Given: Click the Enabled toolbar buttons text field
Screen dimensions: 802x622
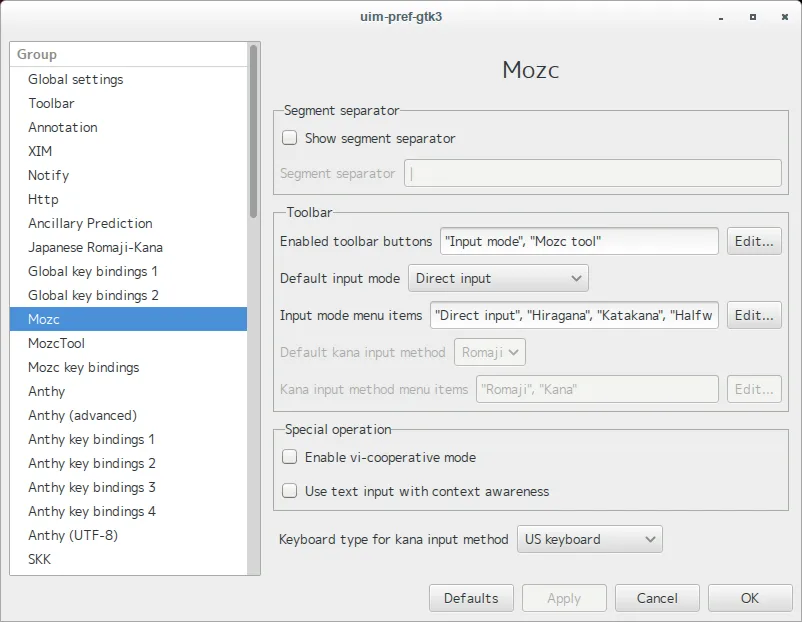Looking at the screenshot, I should [579, 241].
